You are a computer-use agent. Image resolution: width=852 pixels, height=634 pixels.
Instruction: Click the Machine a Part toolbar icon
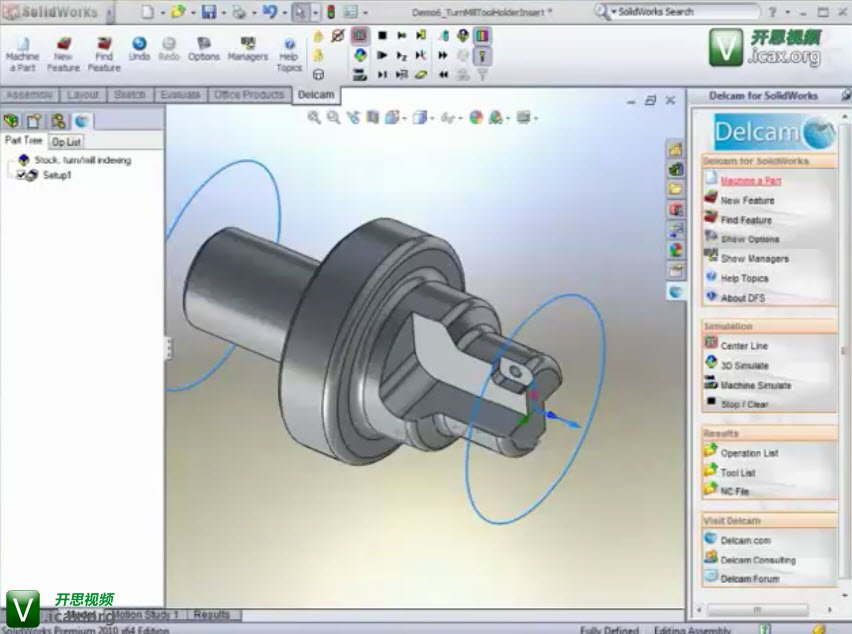(22, 54)
